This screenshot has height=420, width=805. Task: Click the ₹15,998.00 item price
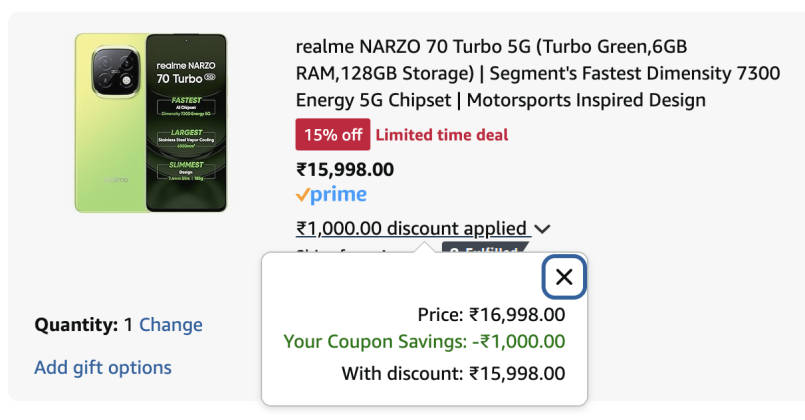[345, 169]
